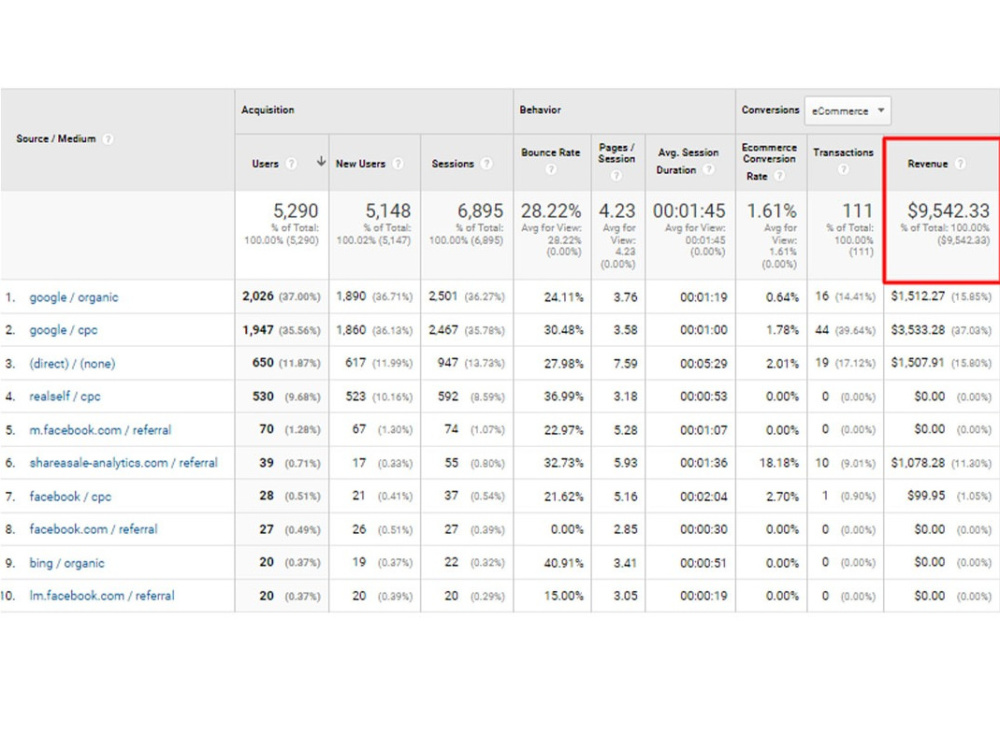Select google / cpc users 1,947
Viewport: 1000px width, 750px height.
coord(258,330)
